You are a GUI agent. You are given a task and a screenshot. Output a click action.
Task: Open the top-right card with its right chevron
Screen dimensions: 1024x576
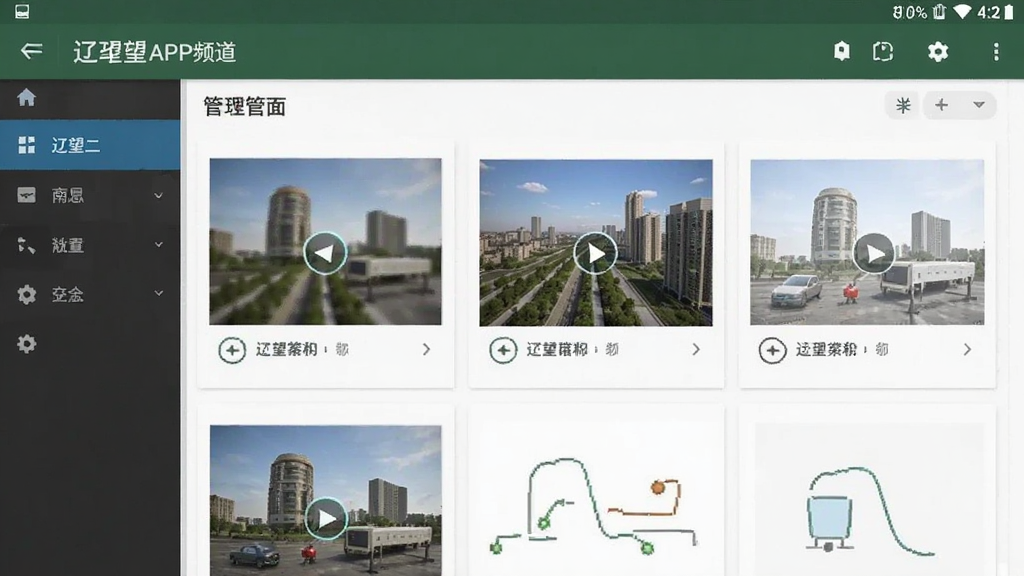coord(967,349)
